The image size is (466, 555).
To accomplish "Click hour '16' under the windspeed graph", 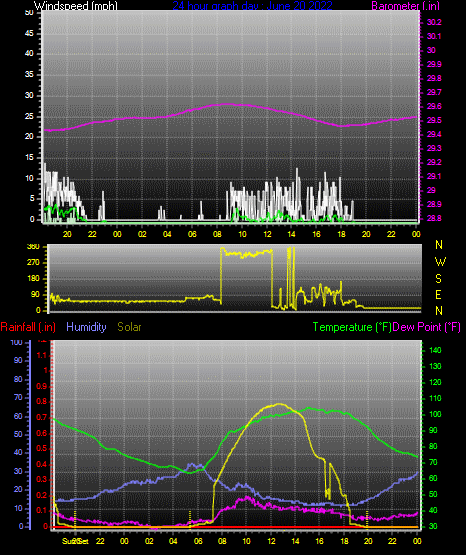I will (x=316, y=234).
